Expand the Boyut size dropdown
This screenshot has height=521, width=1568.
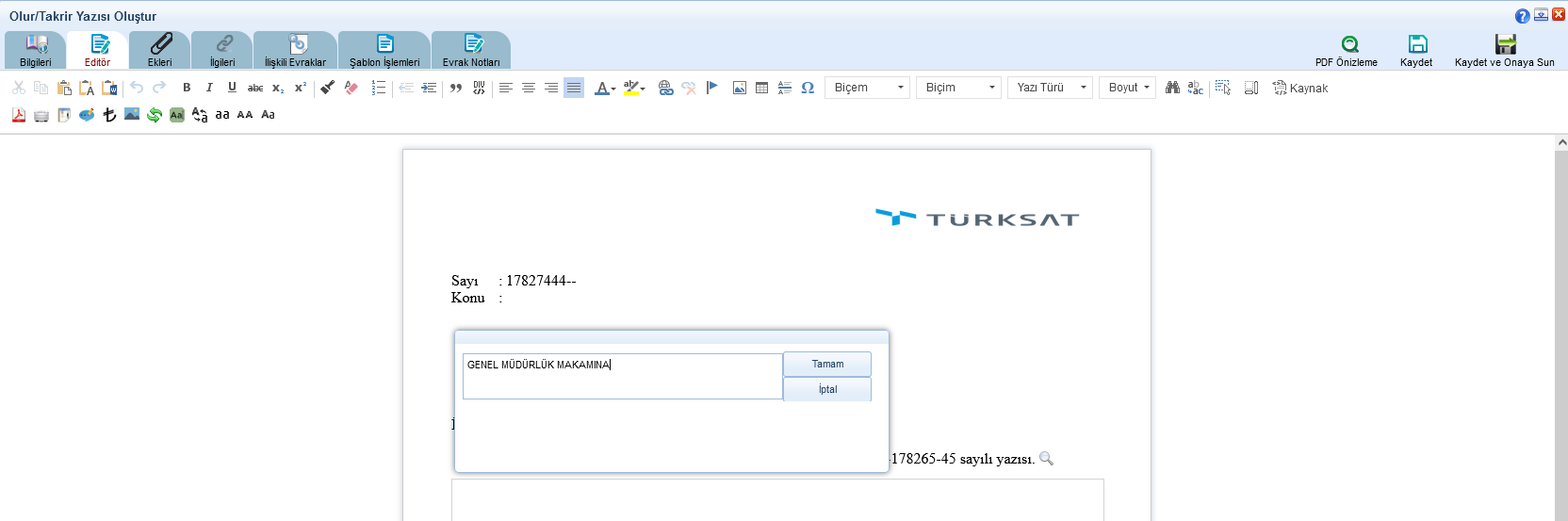pyautogui.click(x=1127, y=88)
